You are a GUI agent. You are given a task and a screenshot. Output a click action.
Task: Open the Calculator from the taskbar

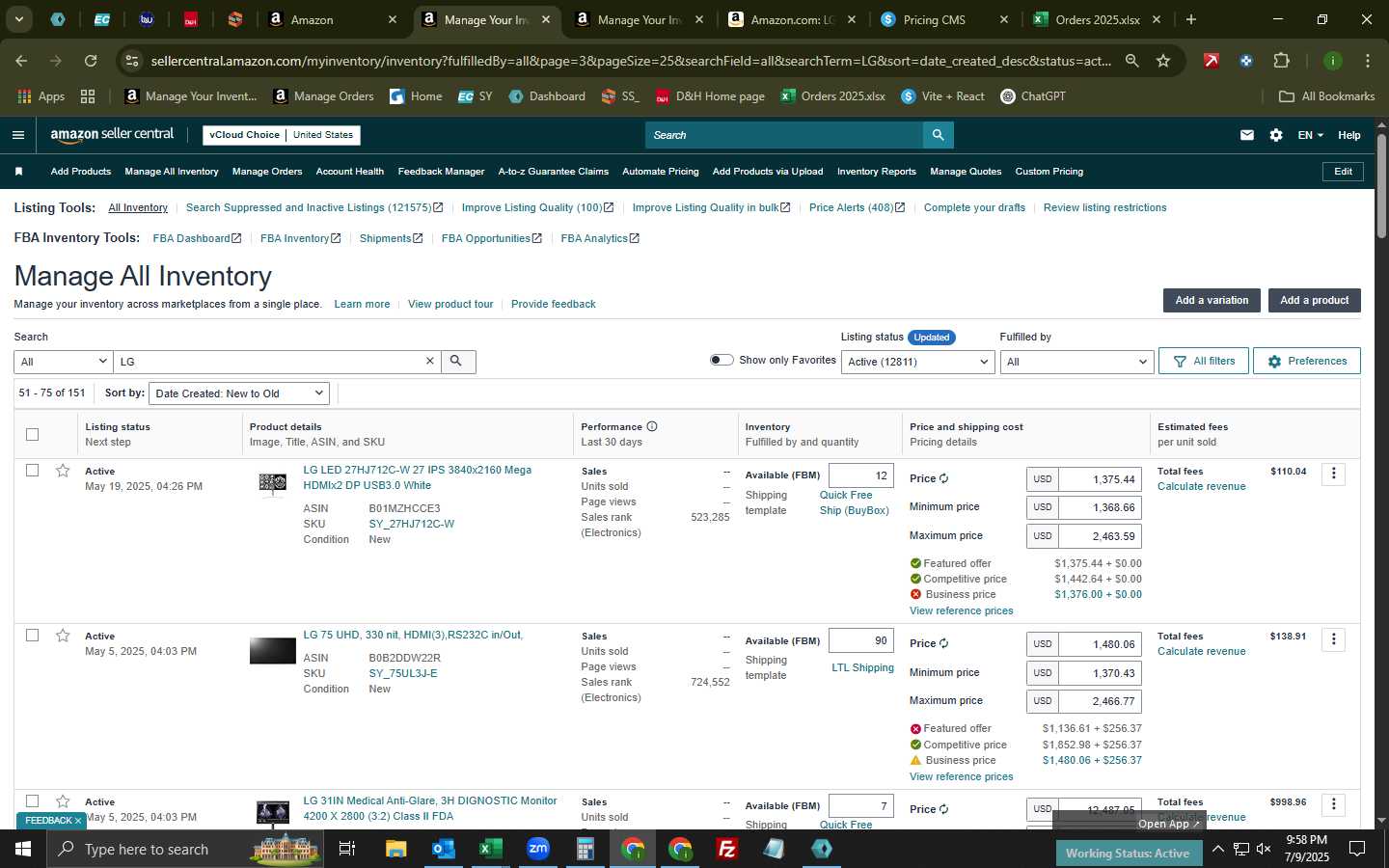click(586, 849)
